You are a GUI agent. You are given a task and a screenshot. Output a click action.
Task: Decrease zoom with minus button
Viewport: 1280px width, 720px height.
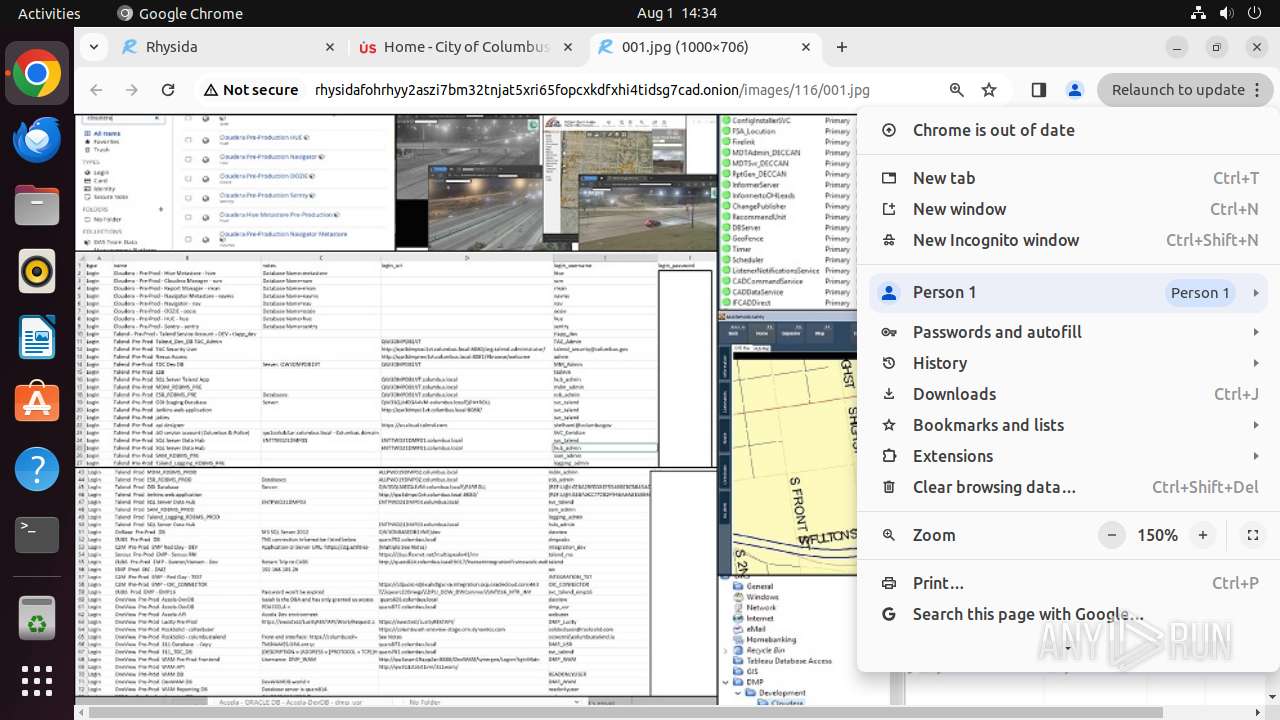tap(1112, 535)
